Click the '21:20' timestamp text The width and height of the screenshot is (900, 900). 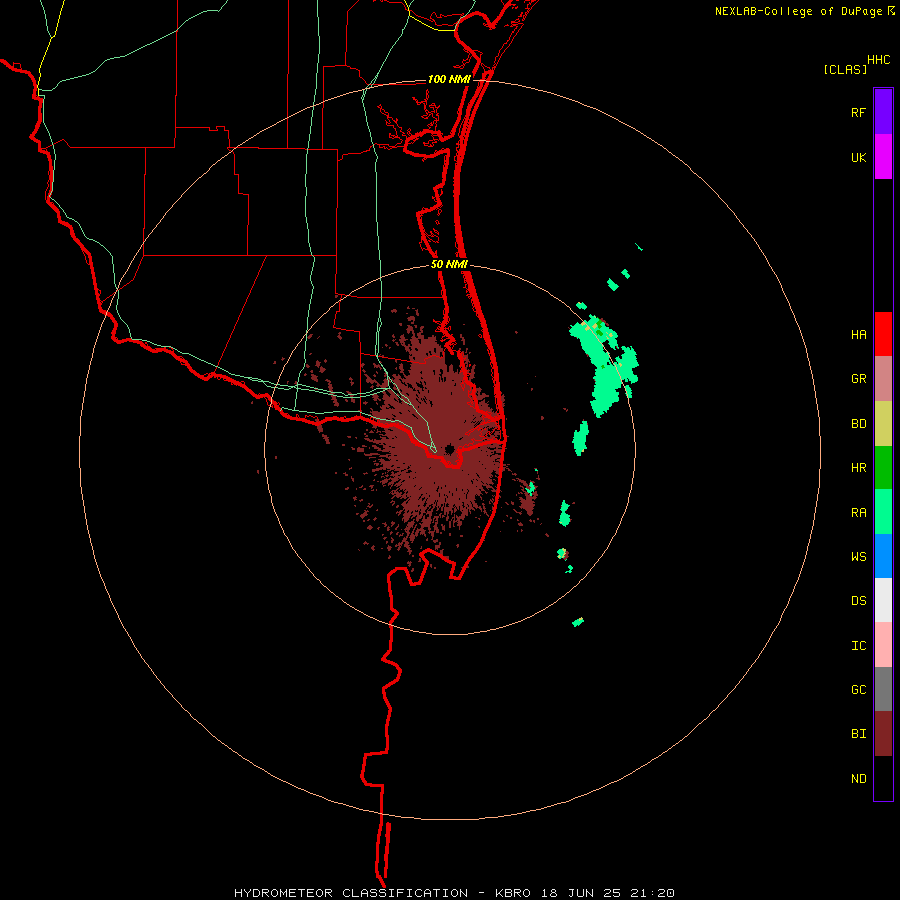click(652, 893)
